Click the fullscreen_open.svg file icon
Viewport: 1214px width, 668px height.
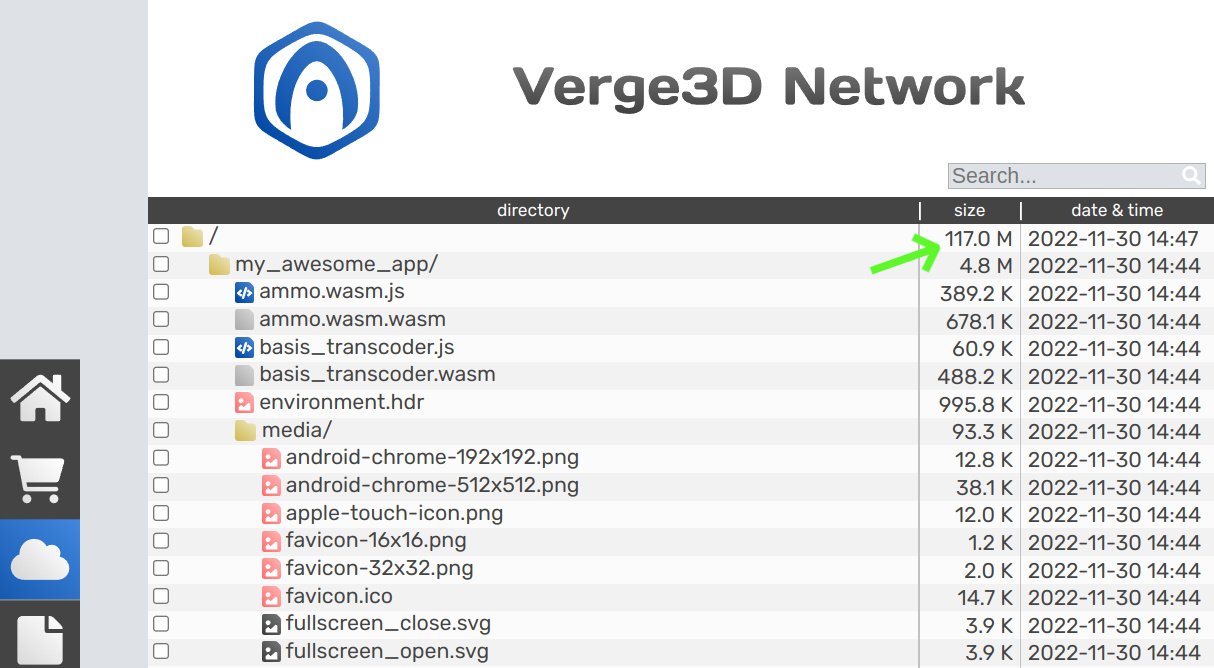click(x=271, y=652)
